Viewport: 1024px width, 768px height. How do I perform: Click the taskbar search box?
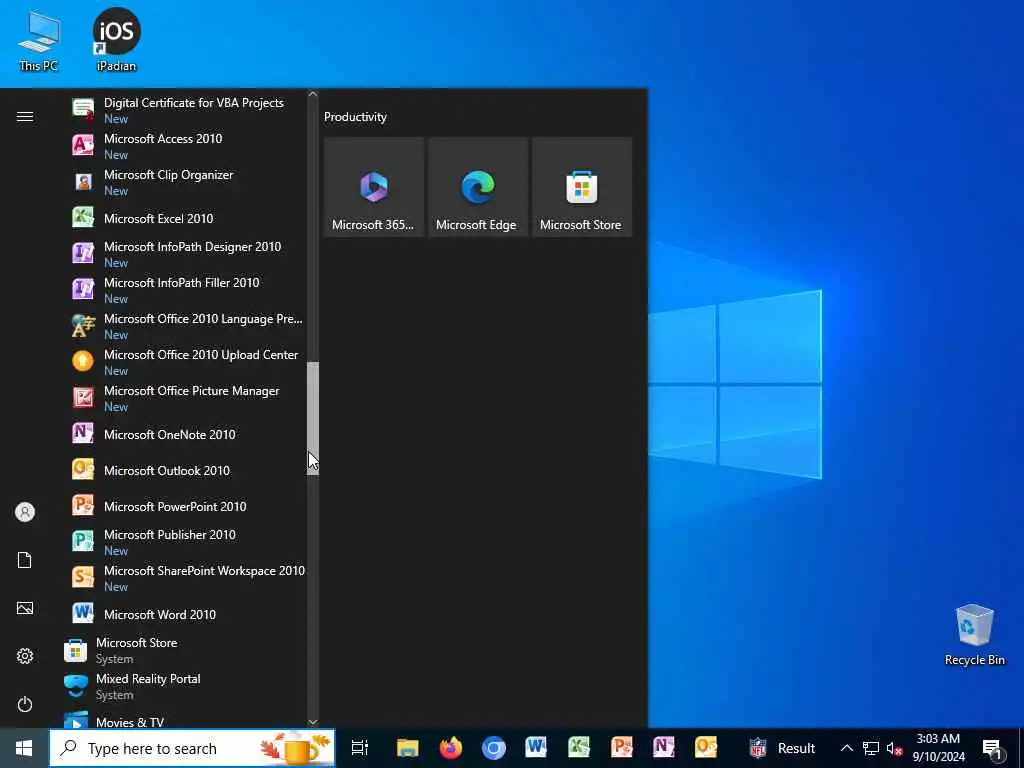click(192, 748)
